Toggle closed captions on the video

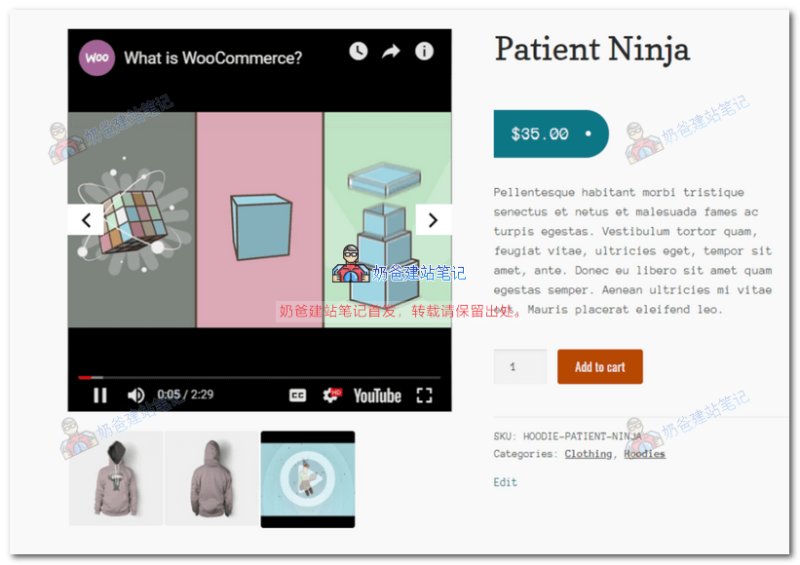297,396
